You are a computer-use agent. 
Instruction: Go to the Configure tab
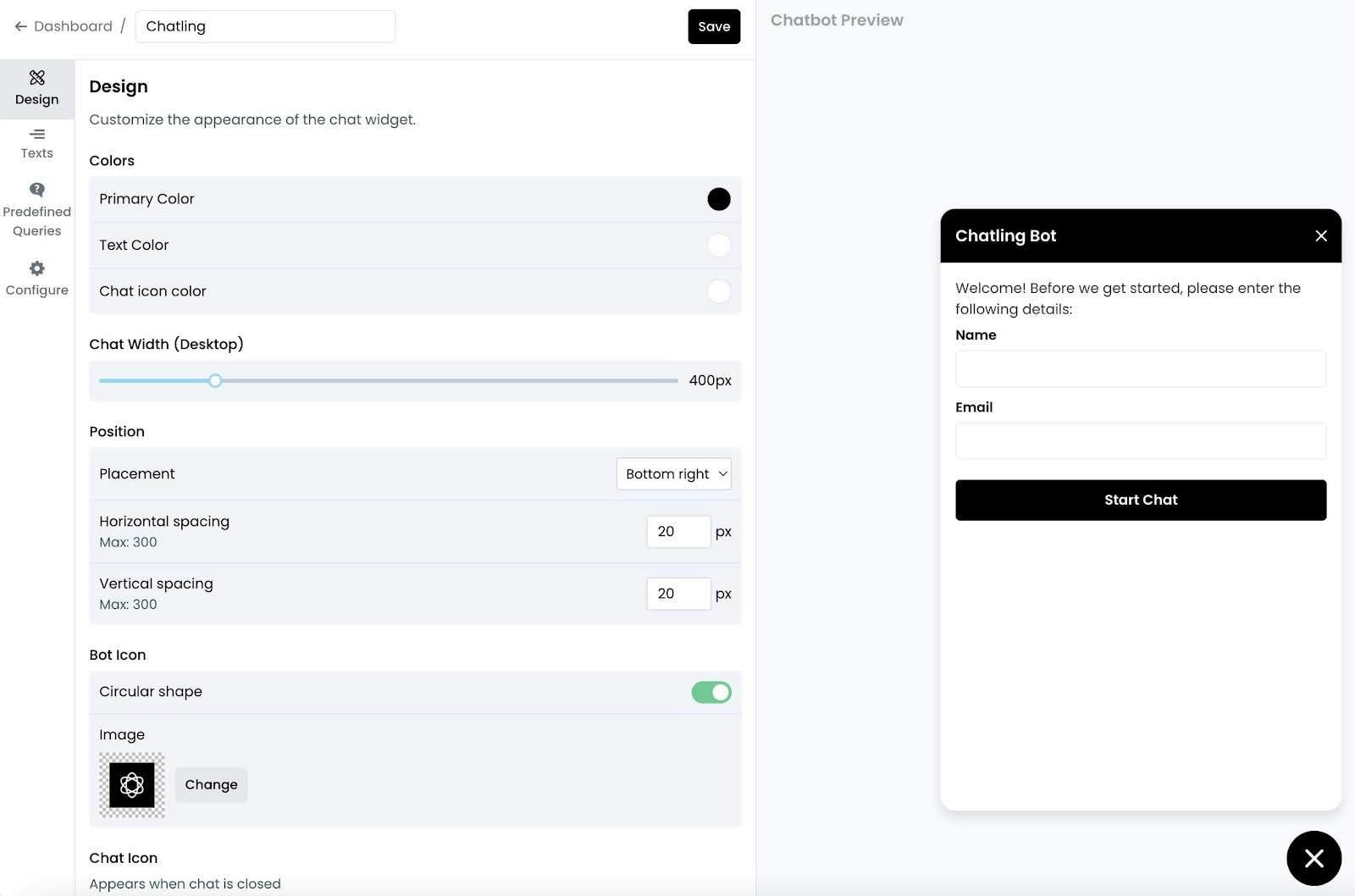(x=37, y=279)
